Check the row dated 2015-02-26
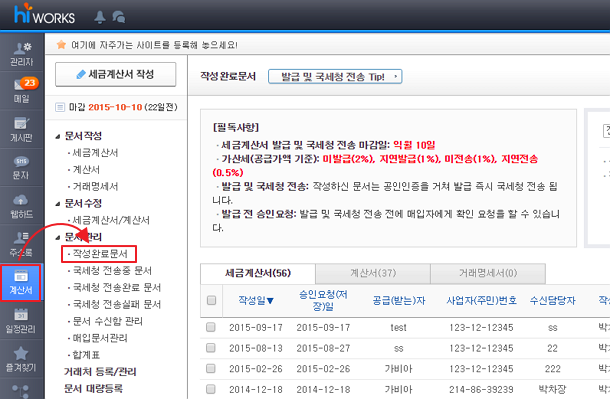The width and height of the screenshot is (610, 399). (210, 369)
